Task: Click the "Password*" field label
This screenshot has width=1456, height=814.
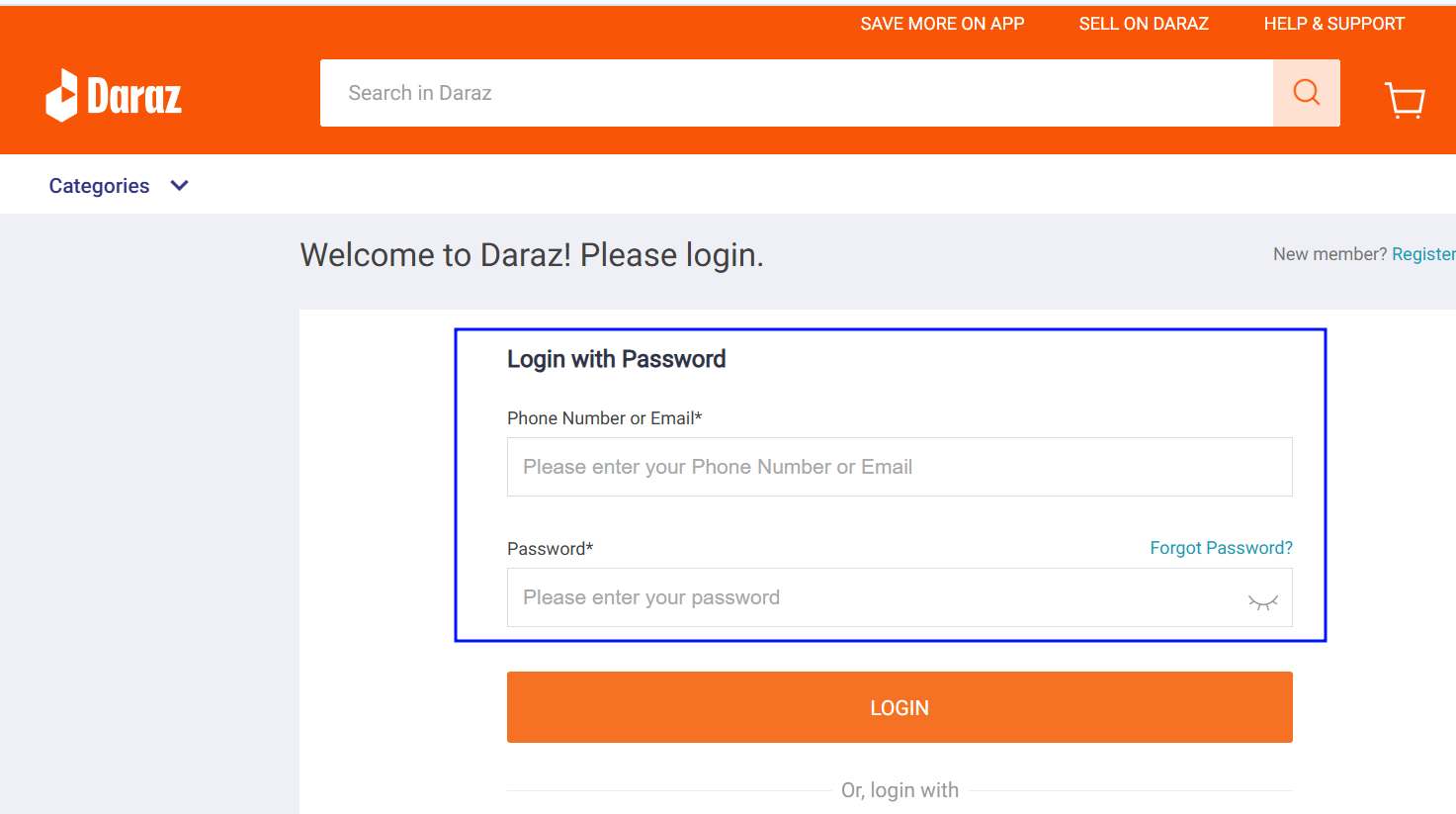Action: [x=550, y=549]
